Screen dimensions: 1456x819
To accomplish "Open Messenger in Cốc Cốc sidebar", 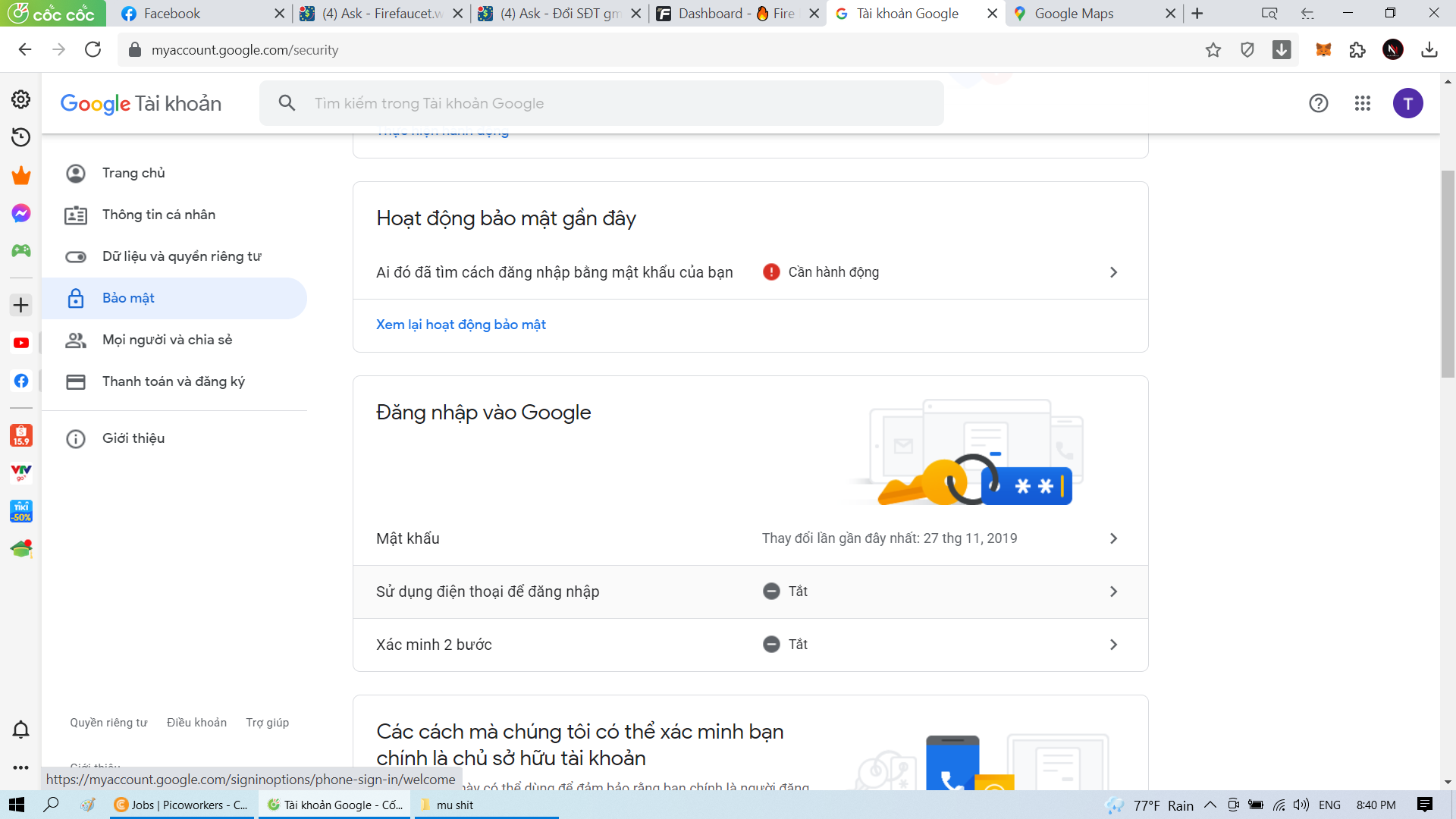I will [21, 213].
